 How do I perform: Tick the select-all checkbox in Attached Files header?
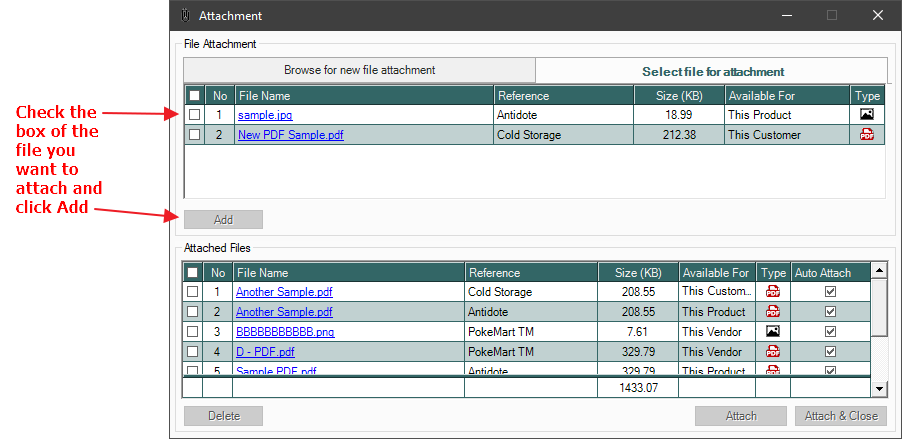pyautogui.click(x=192, y=272)
